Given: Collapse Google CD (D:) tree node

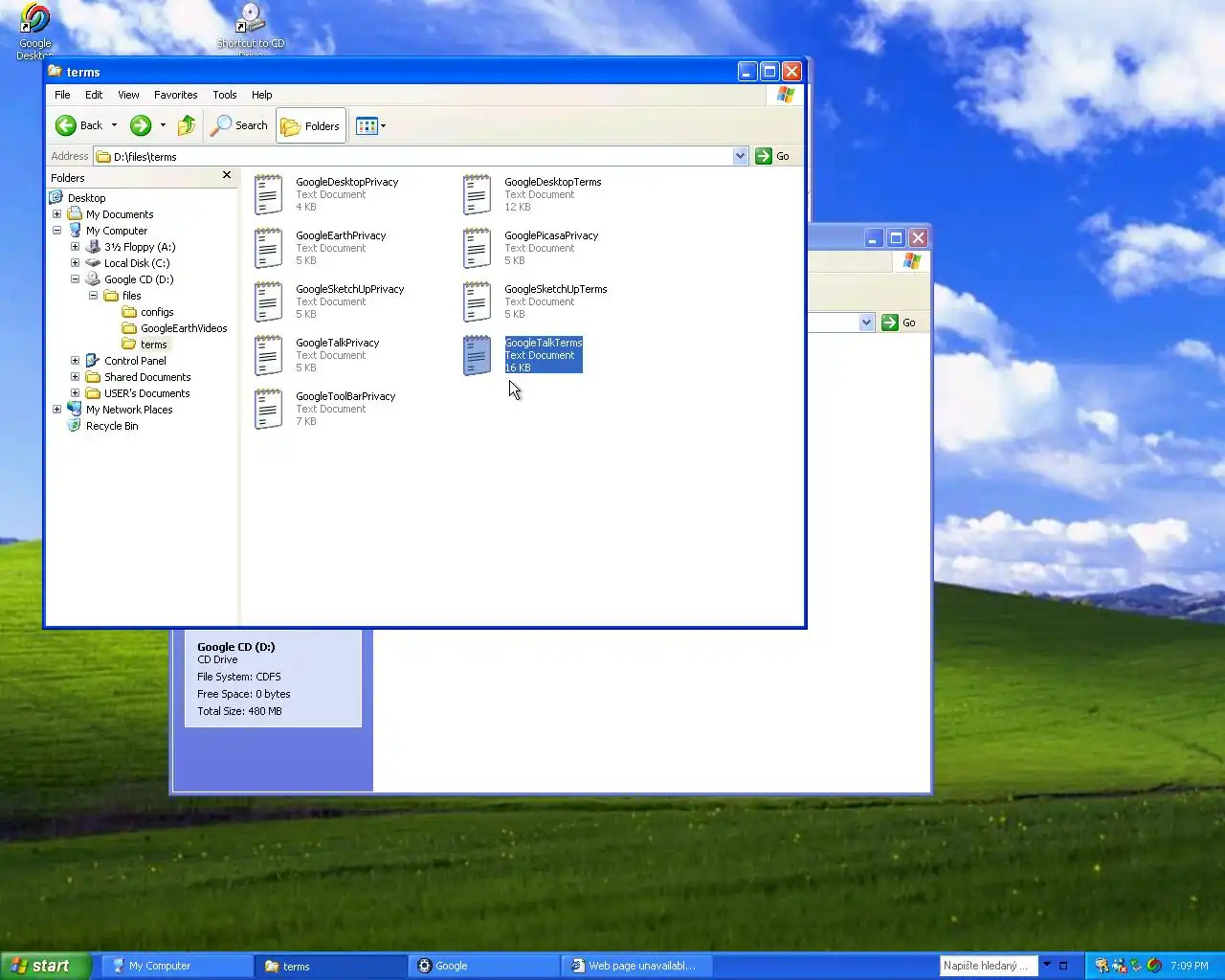Looking at the screenshot, I should click(75, 279).
